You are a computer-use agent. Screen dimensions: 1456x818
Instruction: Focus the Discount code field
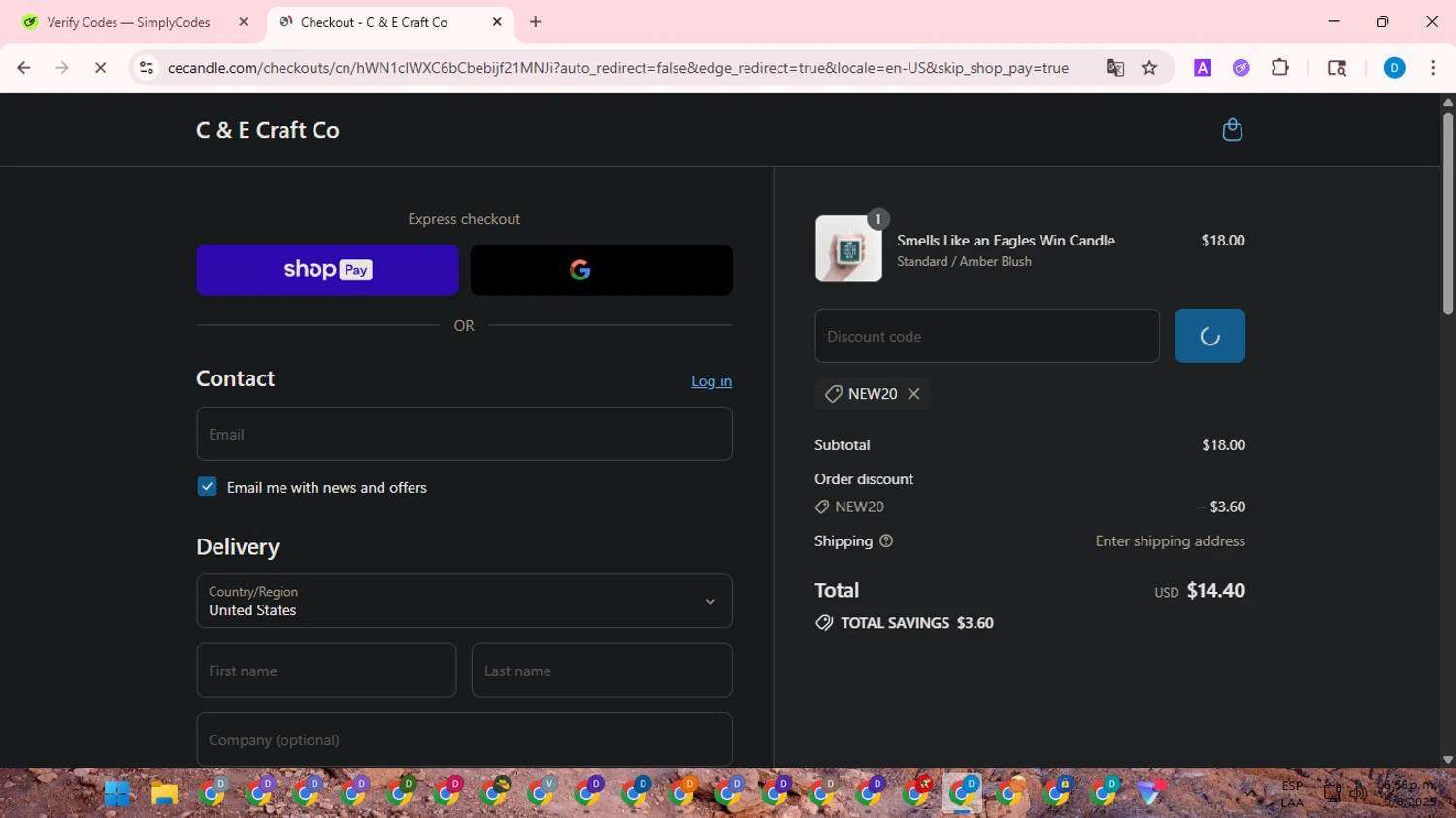(x=987, y=336)
